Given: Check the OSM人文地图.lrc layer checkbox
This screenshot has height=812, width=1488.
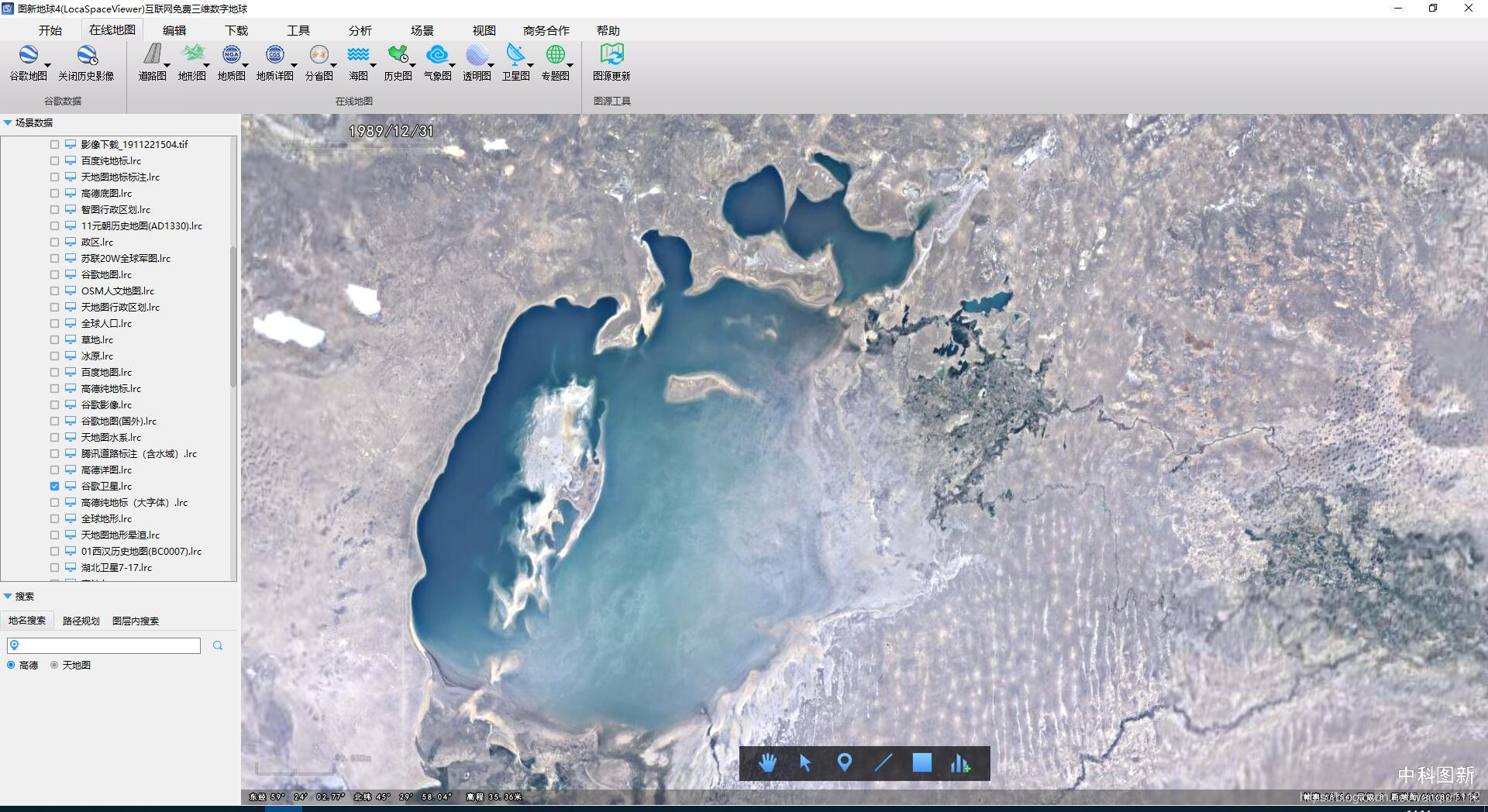Looking at the screenshot, I should point(54,291).
